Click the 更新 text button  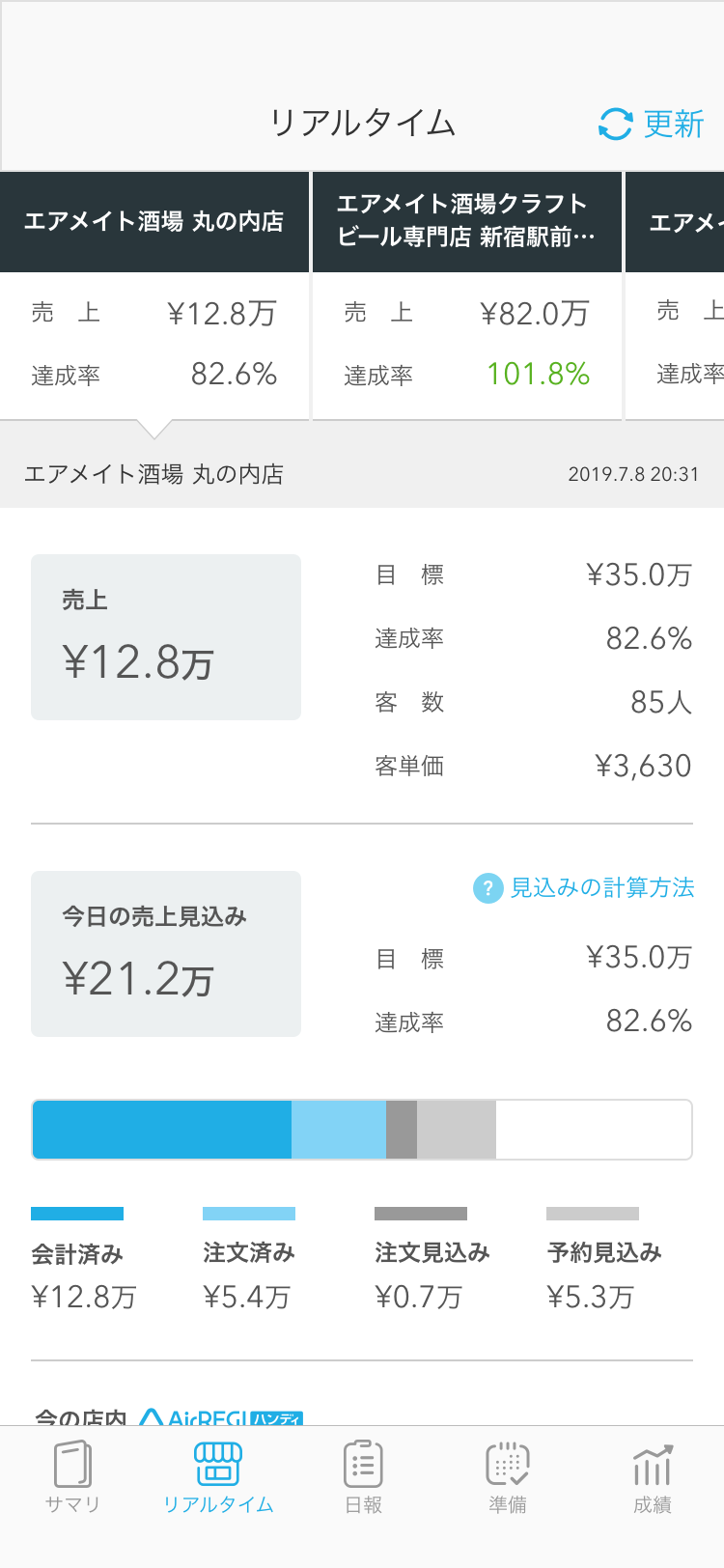click(674, 124)
